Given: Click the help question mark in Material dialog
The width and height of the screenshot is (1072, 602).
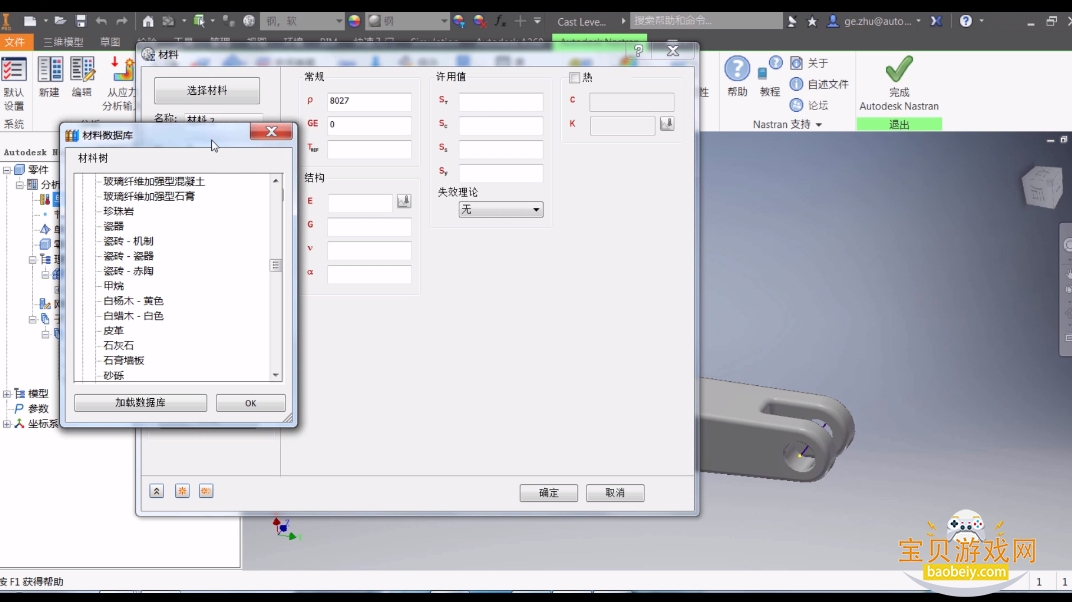Looking at the screenshot, I should pyautogui.click(x=639, y=51).
